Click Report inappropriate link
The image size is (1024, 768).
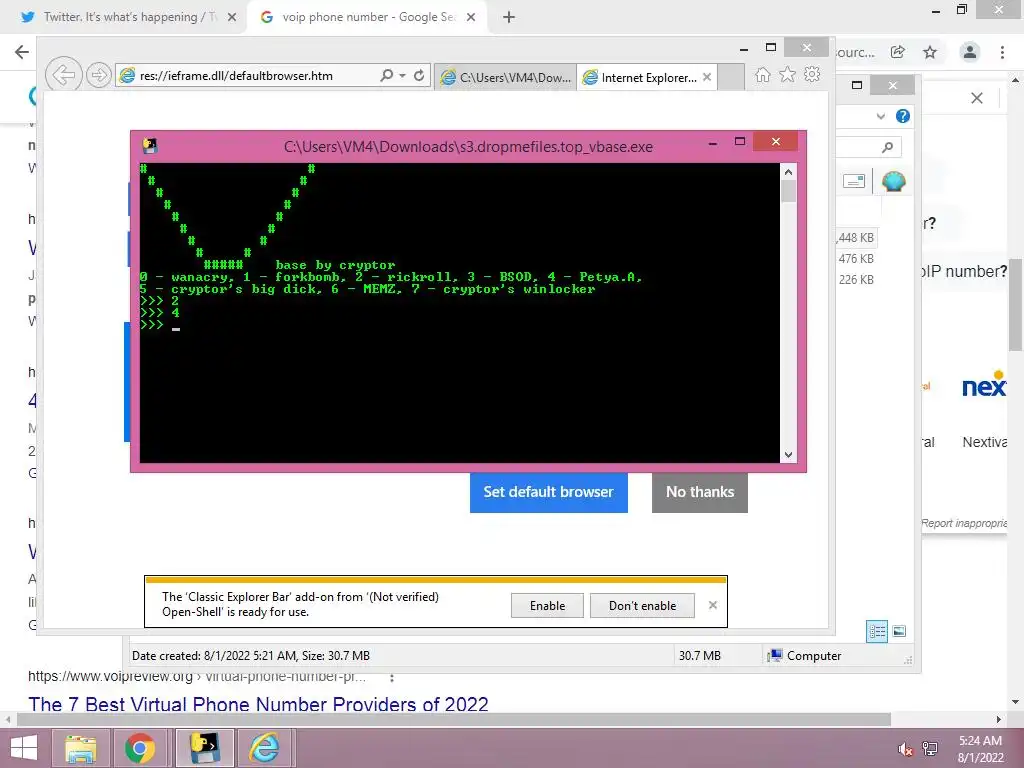[964, 523]
